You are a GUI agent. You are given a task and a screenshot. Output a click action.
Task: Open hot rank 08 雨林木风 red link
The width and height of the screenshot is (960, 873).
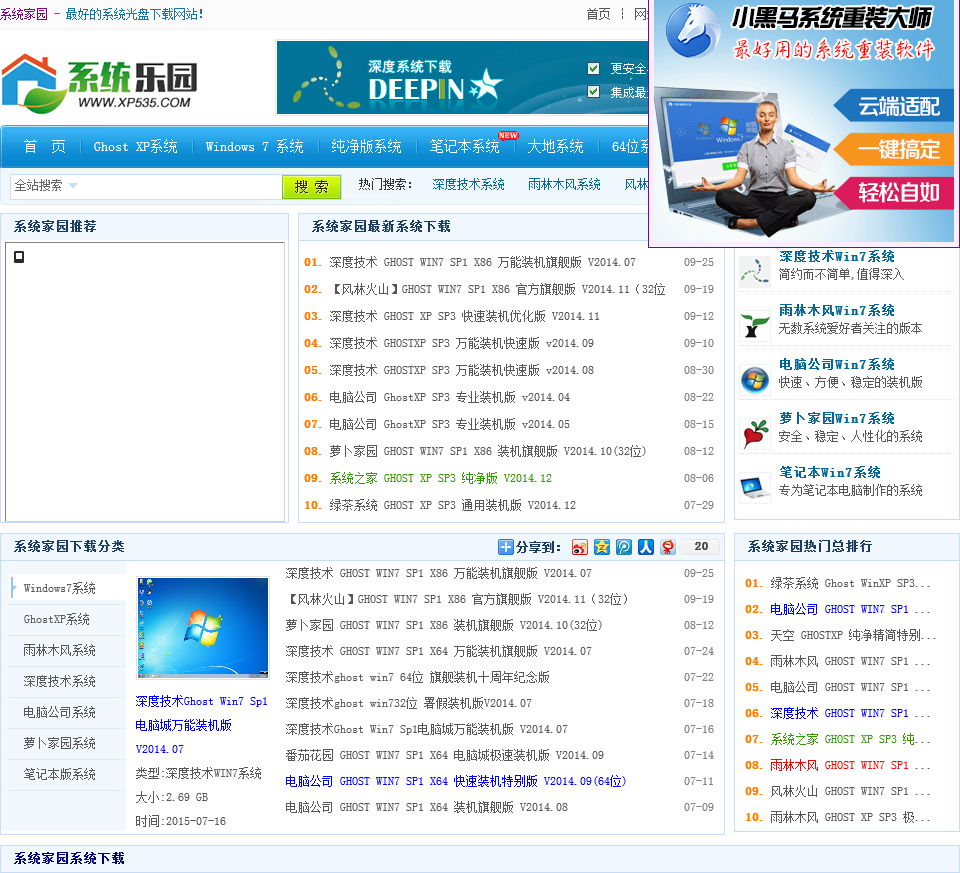[850, 765]
